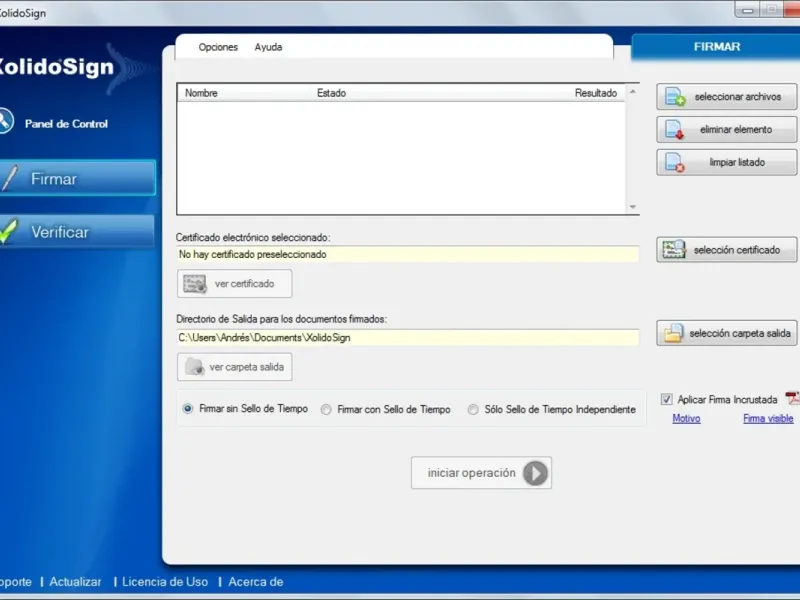Click the pen icon beside Firmar
The image size is (800, 600).
click(10, 178)
